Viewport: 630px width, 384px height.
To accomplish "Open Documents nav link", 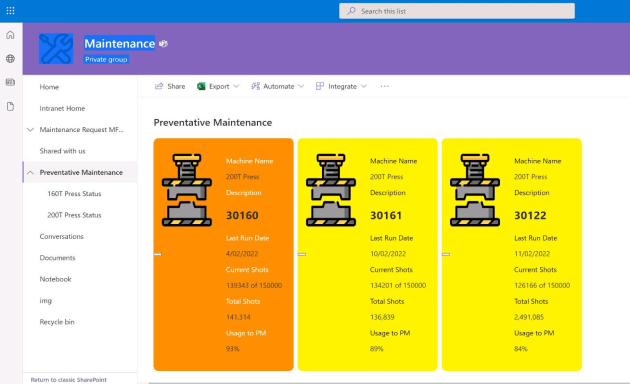I will tap(57, 257).
